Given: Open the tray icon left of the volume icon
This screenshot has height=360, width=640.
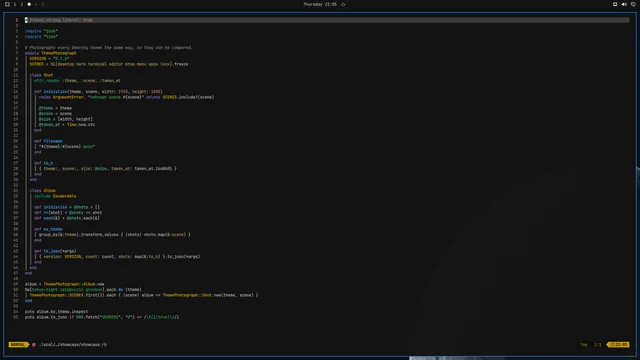Looking at the screenshot, I should 615,4.
